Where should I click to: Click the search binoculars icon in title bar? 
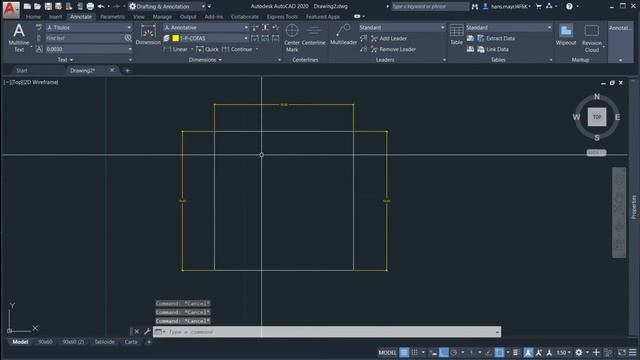(474, 6)
